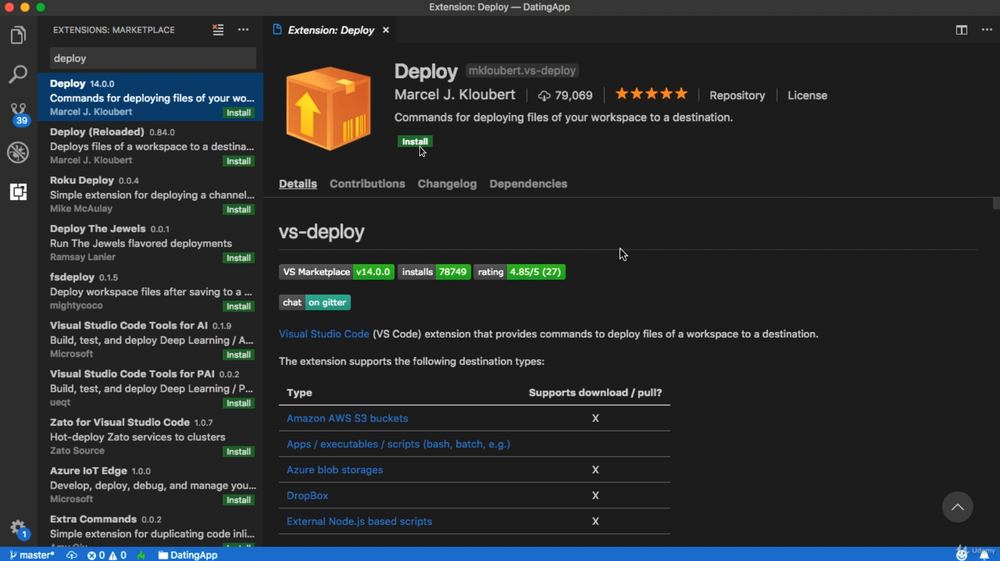Install Visual Studio Code Tools for PAI
The width and height of the screenshot is (1000, 561).
click(x=239, y=404)
